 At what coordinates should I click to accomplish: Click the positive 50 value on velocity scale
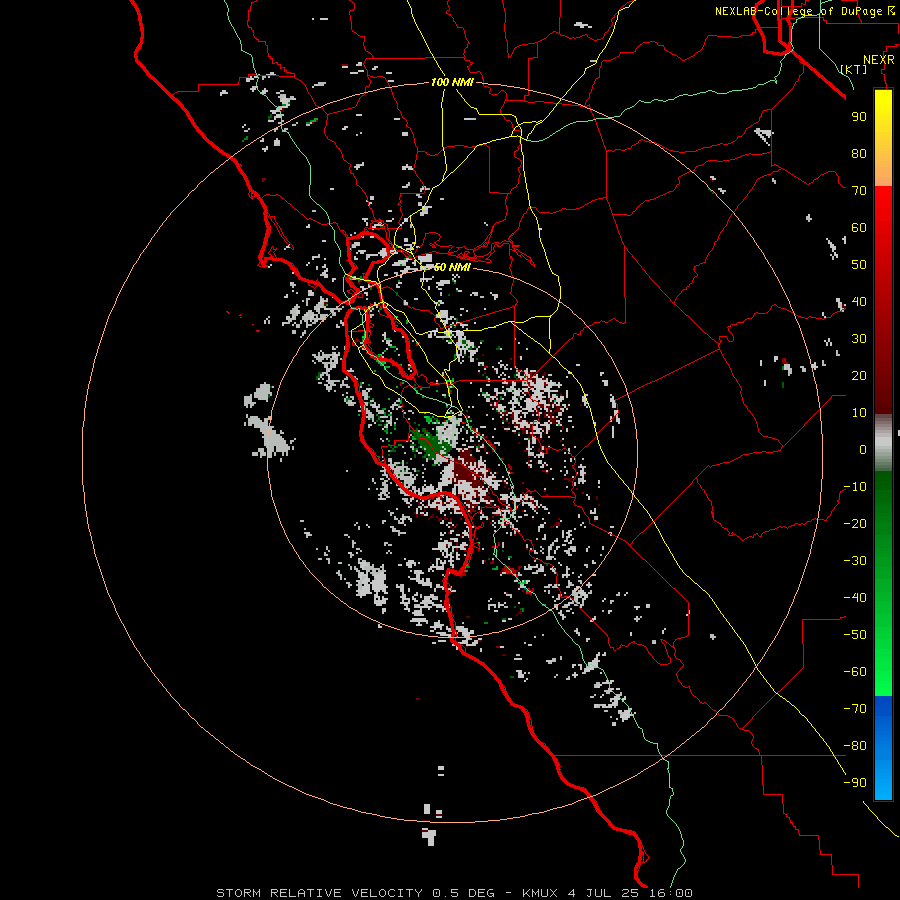(859, 265)
